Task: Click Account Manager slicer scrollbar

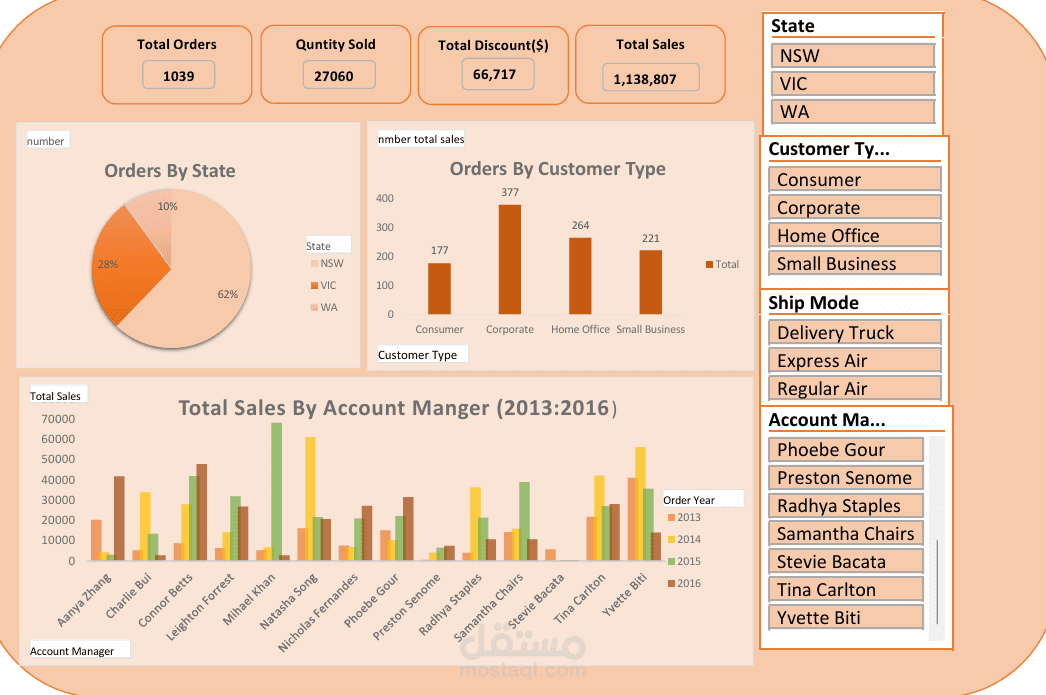Action: point(937,582)
